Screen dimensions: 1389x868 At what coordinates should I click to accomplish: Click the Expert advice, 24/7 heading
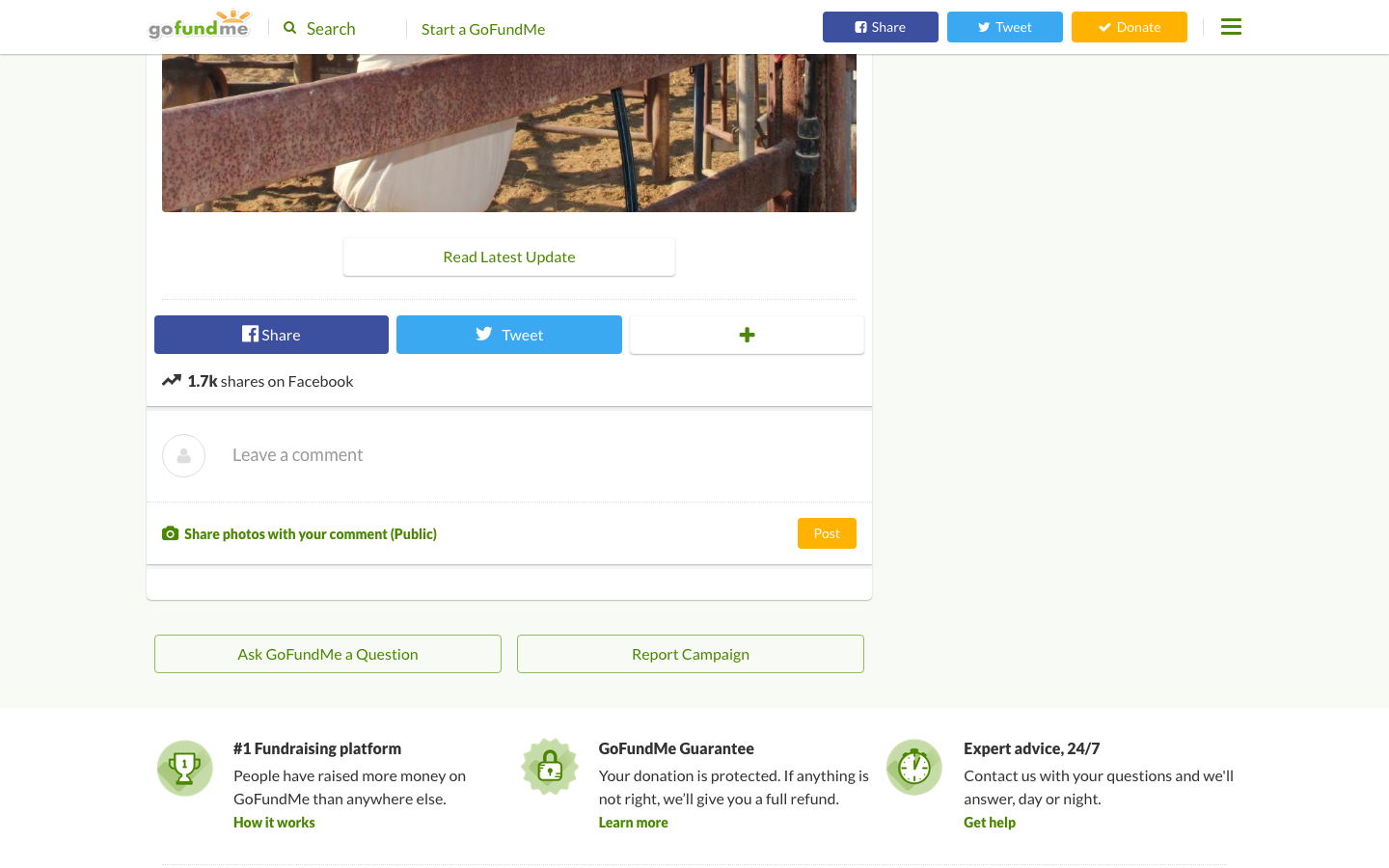click(1031, 748)
